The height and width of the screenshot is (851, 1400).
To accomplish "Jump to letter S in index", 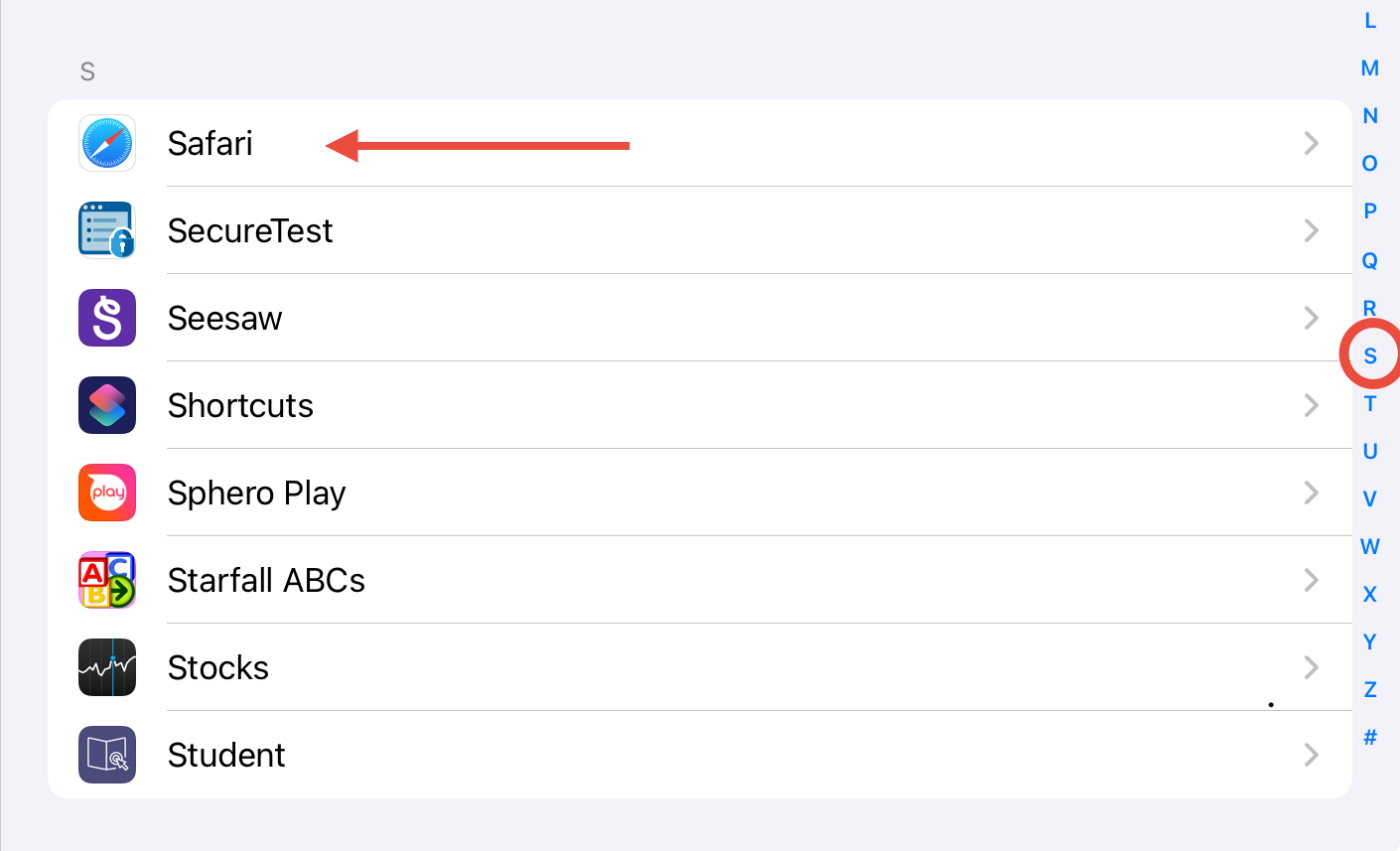I will pos(1370,355).
